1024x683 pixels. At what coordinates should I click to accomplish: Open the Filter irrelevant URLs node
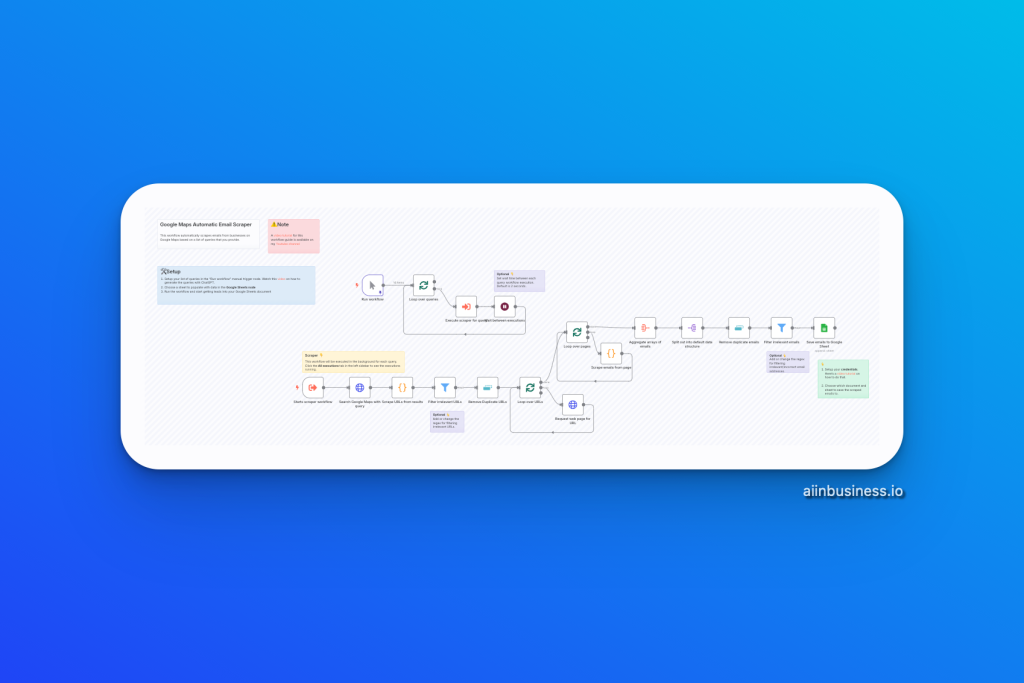(445, 387)
